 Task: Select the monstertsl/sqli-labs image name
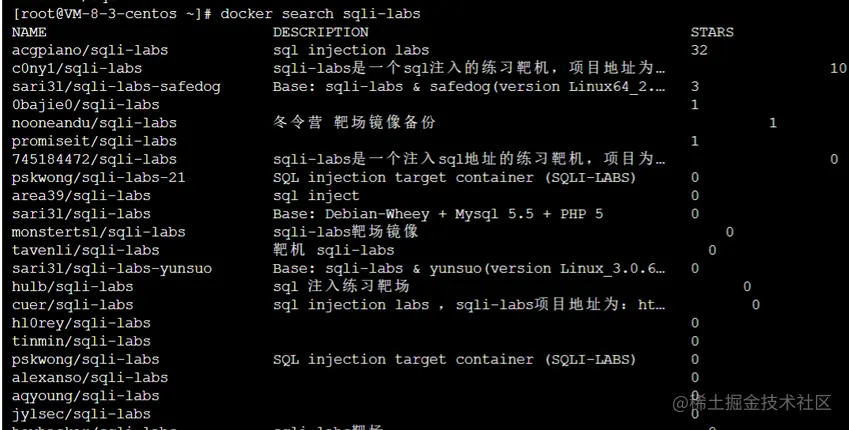[x=99, y=232]
